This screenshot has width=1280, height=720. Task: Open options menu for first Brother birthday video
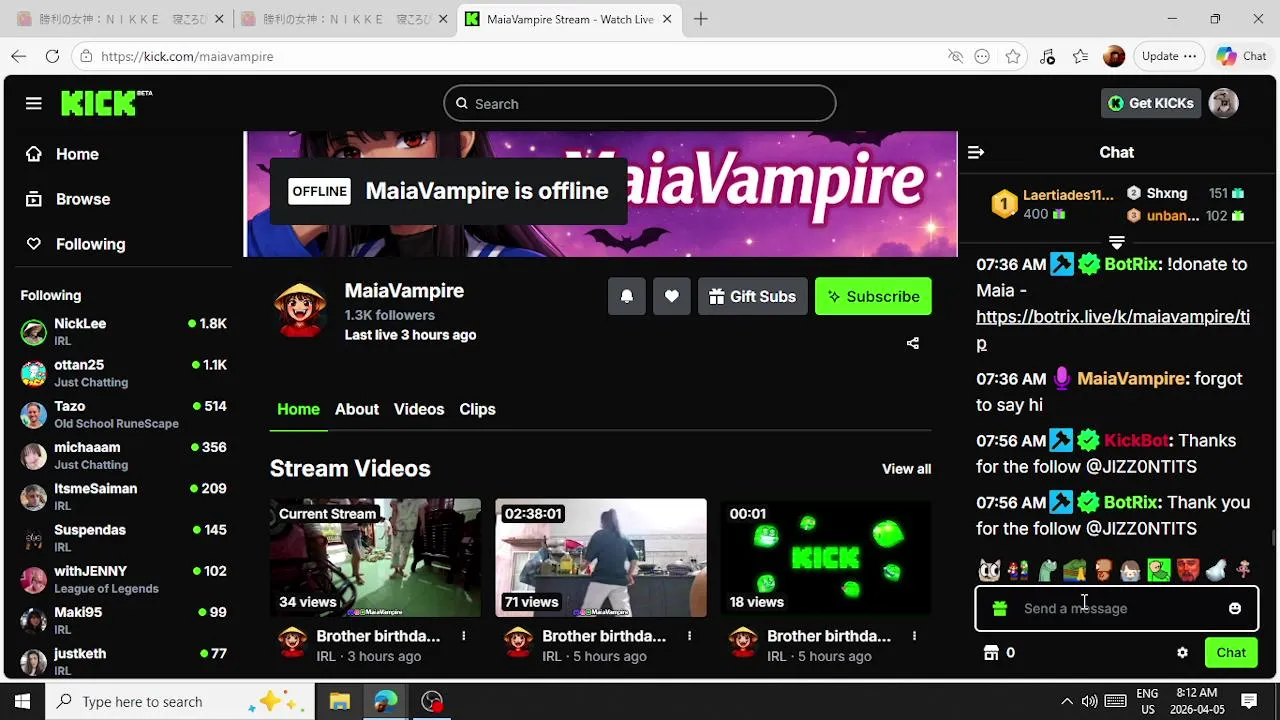[463, 636]
